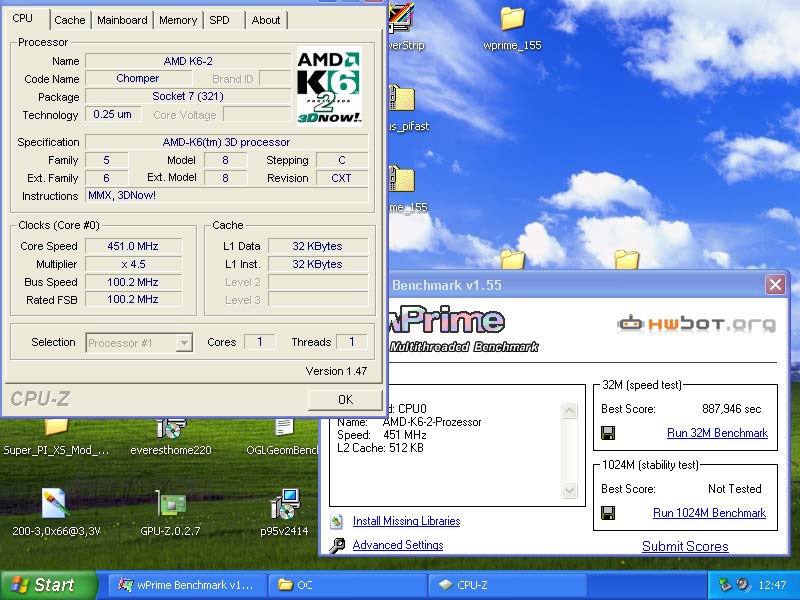Select the CPU tab
The width and height of the screenshot is (800, 600).
click(x=23, y=18)
